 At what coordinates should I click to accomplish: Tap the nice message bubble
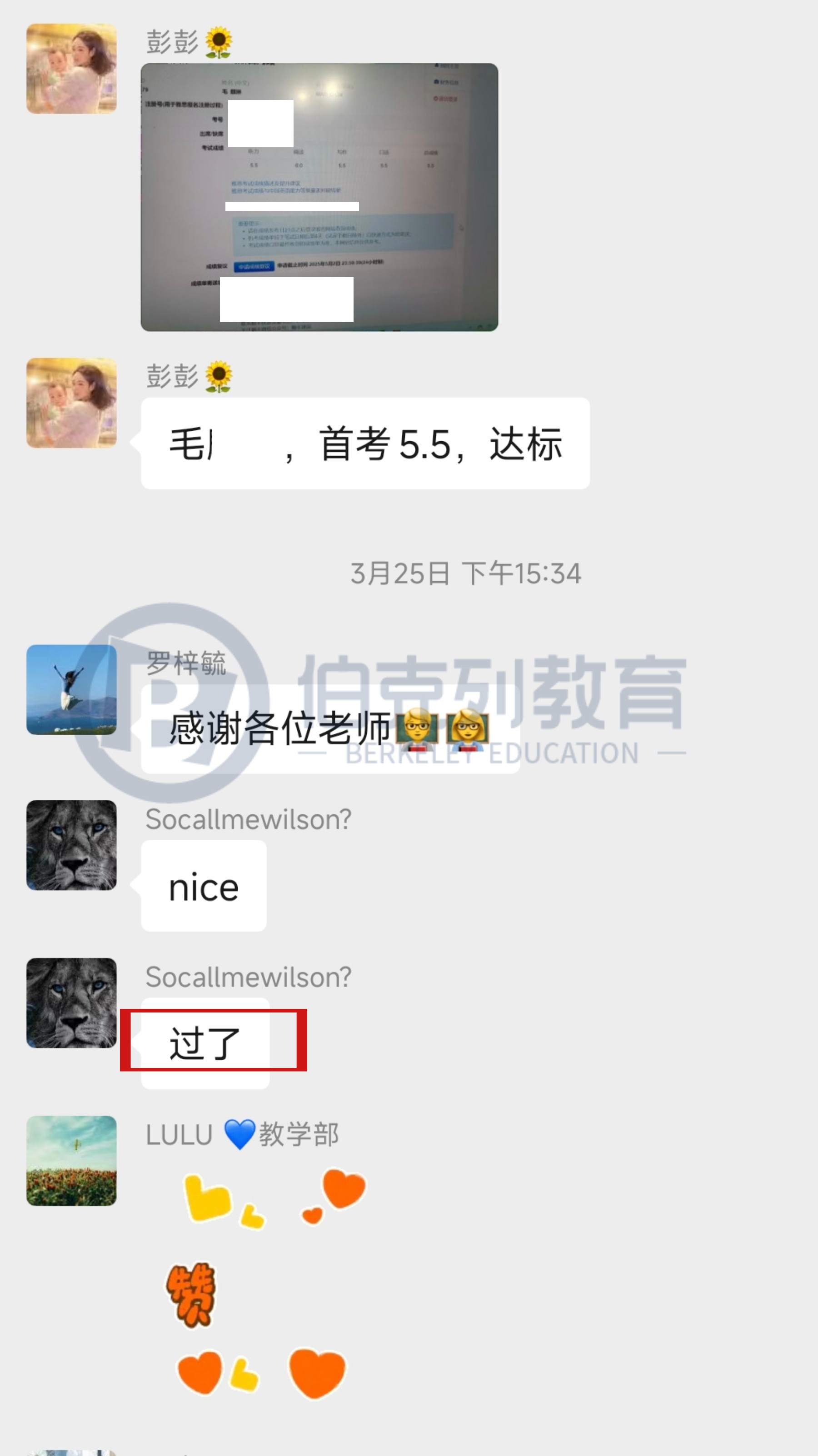click(204, 886)
